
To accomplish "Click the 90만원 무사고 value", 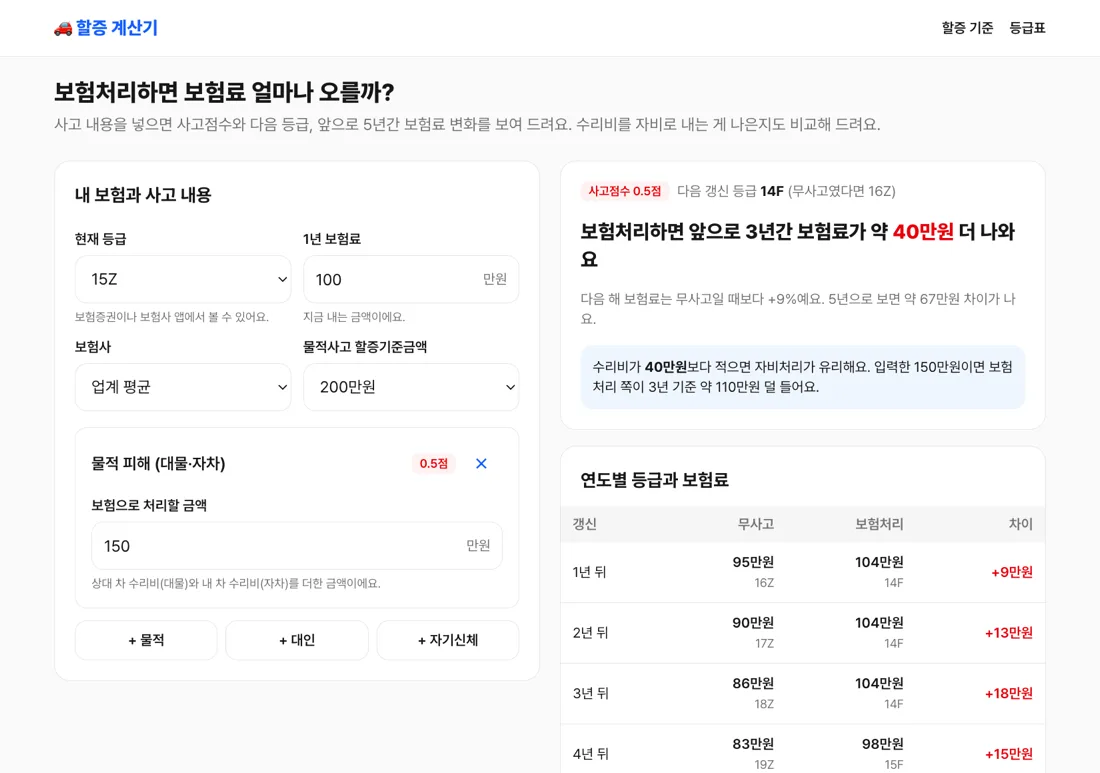I will point(753,622).
